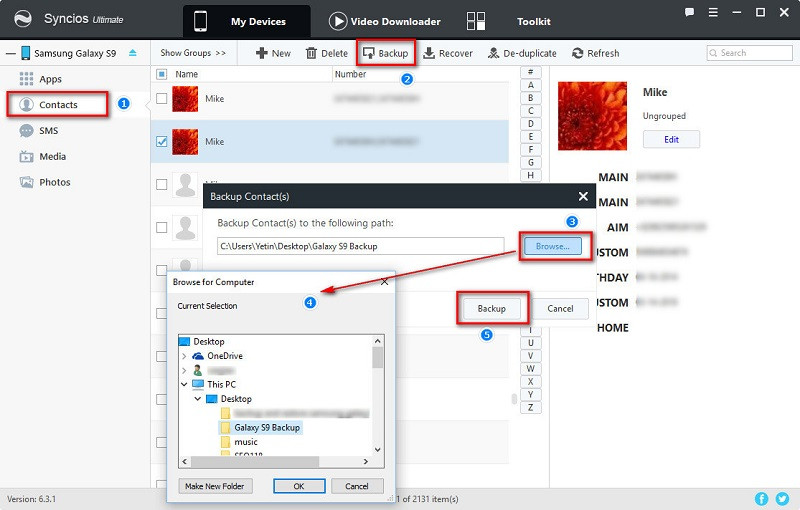Screen dimensions: 800x510
Task: Check the fourth contact row checkbox
Action: pyautogui.click(x=161, y=227)
